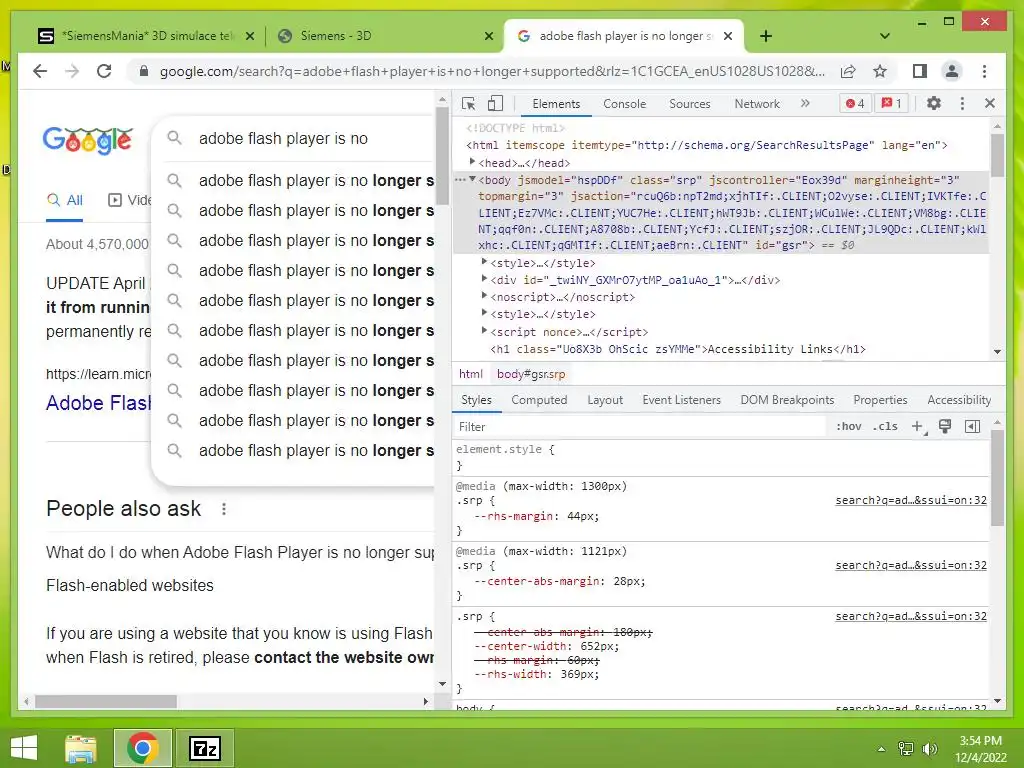The image size is (1024, 768).
Task: Share this page via share icon
Action: 848,71
